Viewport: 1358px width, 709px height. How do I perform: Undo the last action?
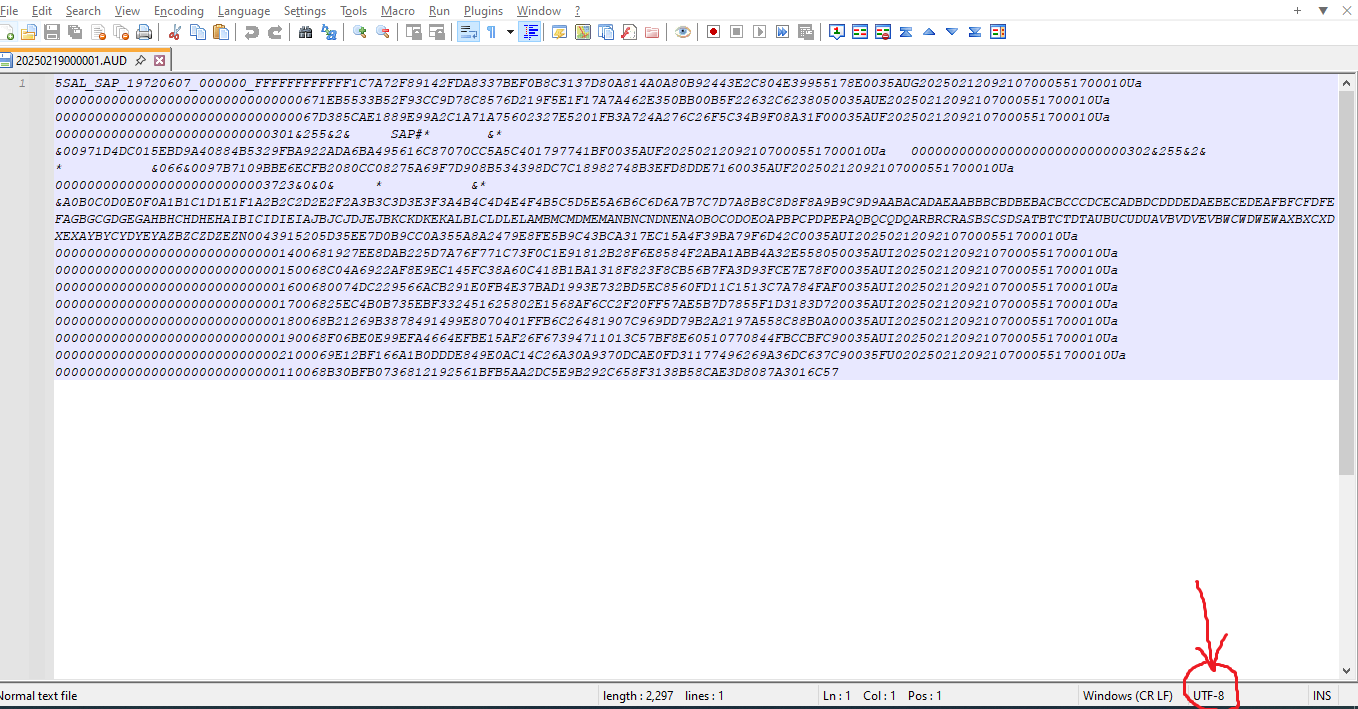tap(251, 32)
